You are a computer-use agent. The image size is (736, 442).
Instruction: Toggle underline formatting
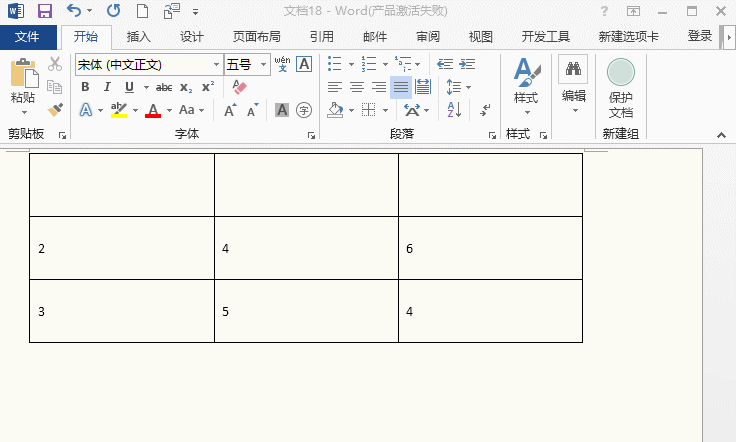[129, 87]
